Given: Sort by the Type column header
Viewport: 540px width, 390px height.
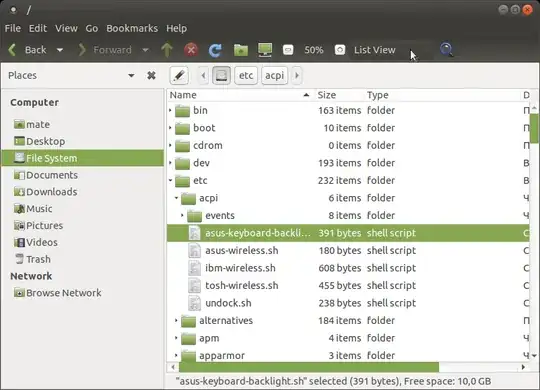Looking at the screenshot, I should click(x=442, y=95).
